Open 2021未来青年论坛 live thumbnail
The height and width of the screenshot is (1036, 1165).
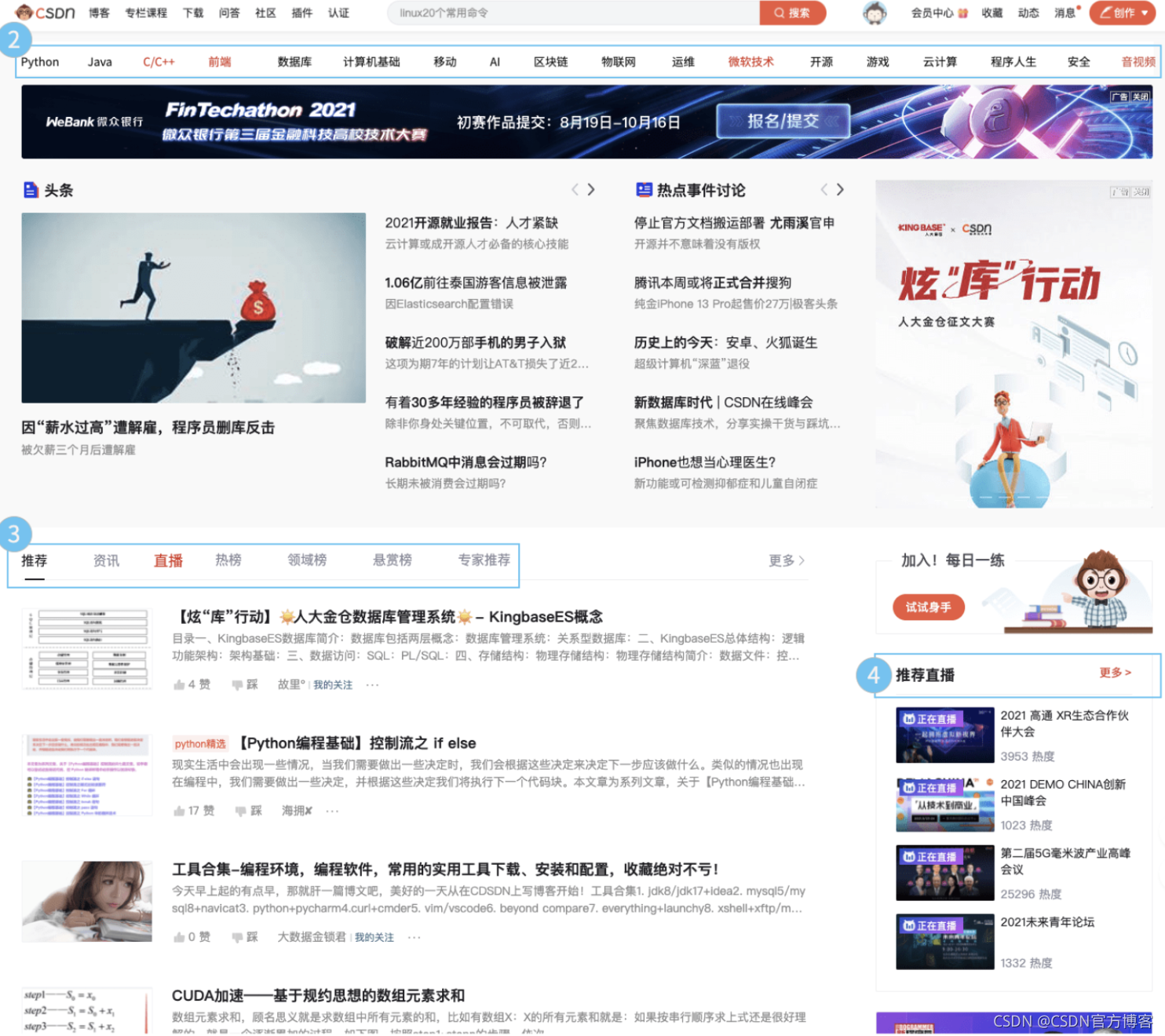click(x=945, y=941)
